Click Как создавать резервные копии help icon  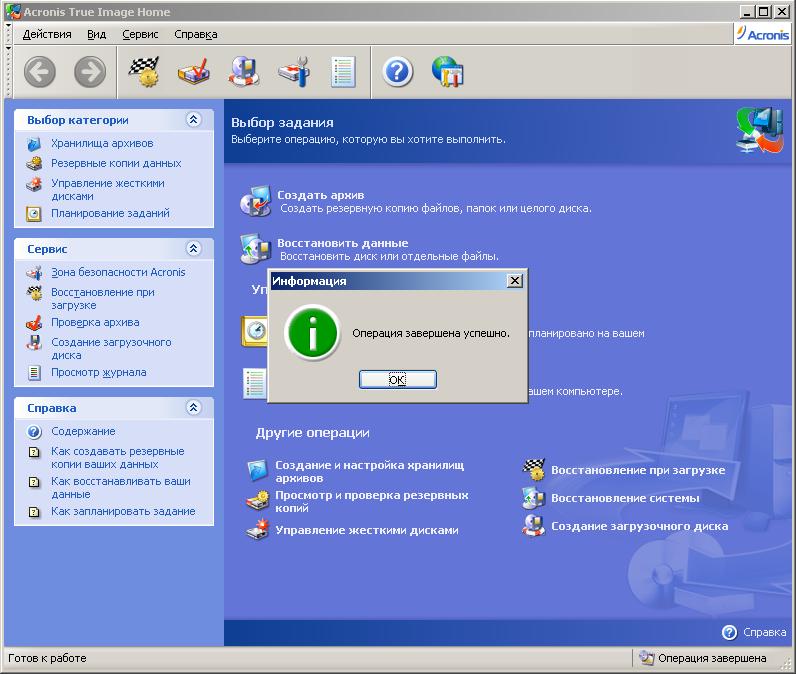[34, 452]
